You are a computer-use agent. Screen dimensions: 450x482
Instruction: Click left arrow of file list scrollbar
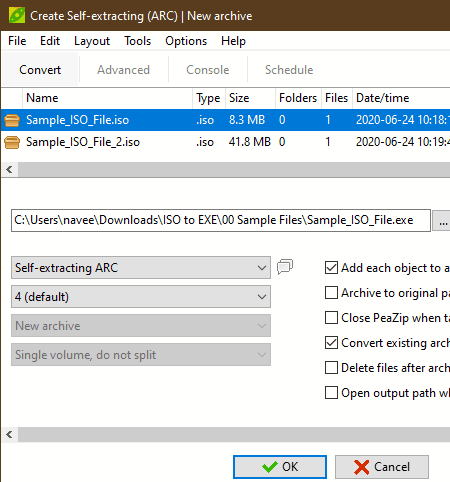[9, 170]
